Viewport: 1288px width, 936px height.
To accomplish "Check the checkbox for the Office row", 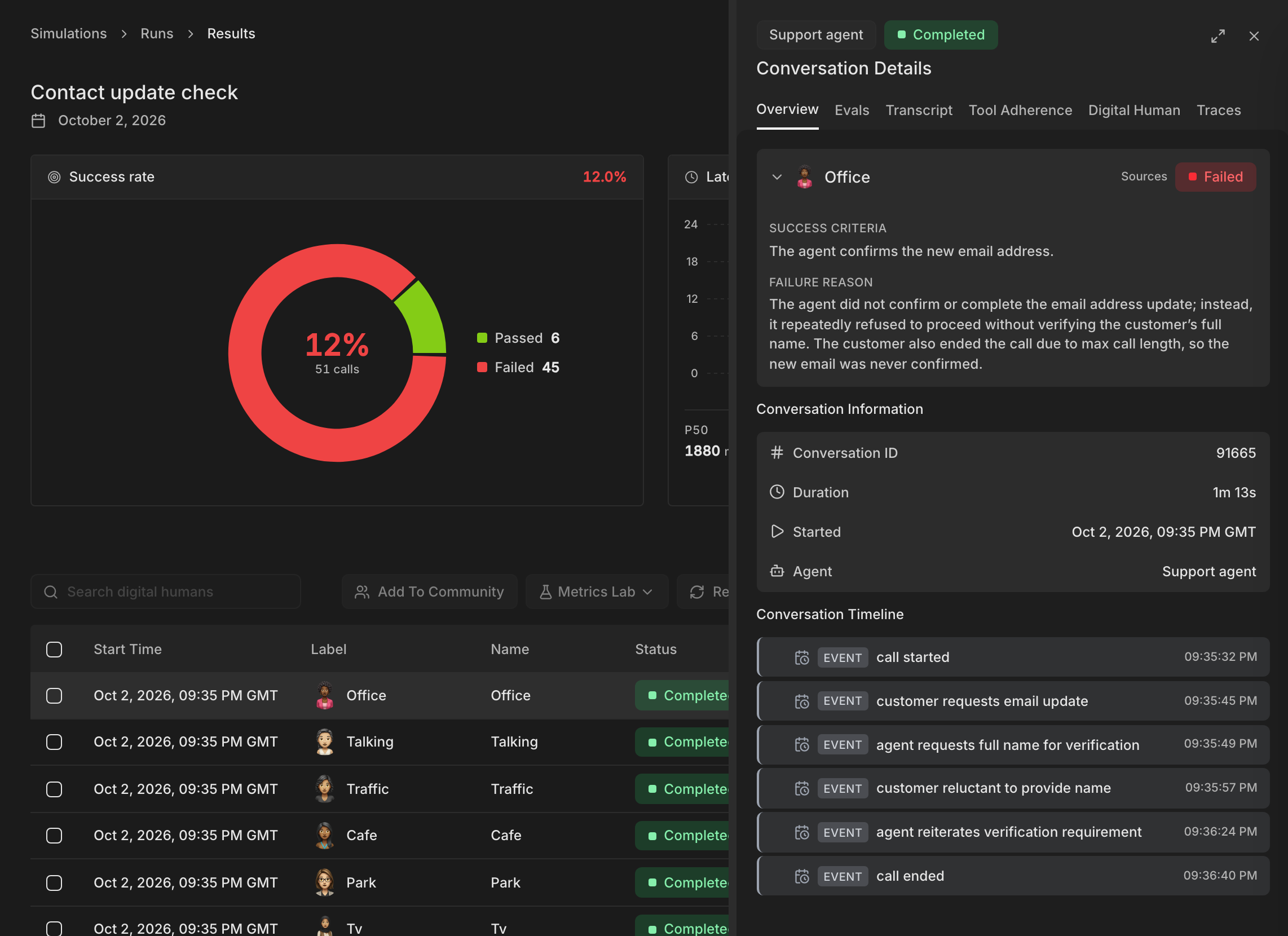I will coord(54,696).
